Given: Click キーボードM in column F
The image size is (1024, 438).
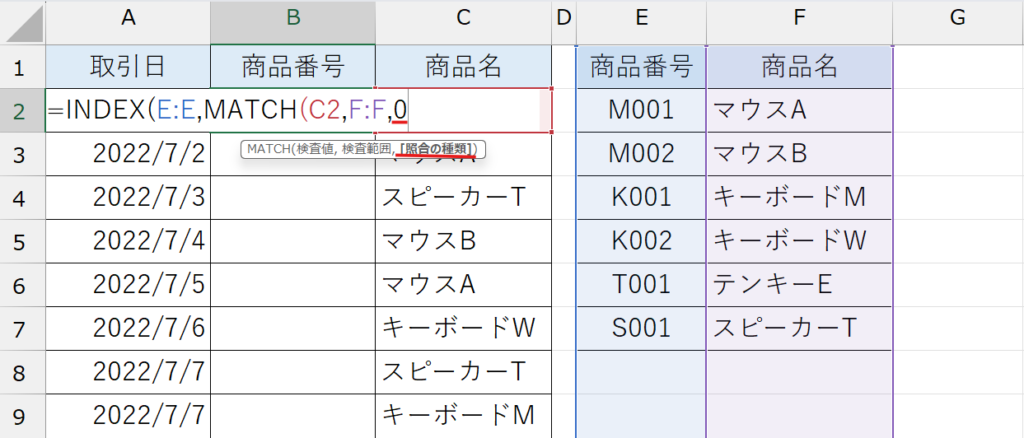Looking at the screenshot, I should (x=799, y=198).
